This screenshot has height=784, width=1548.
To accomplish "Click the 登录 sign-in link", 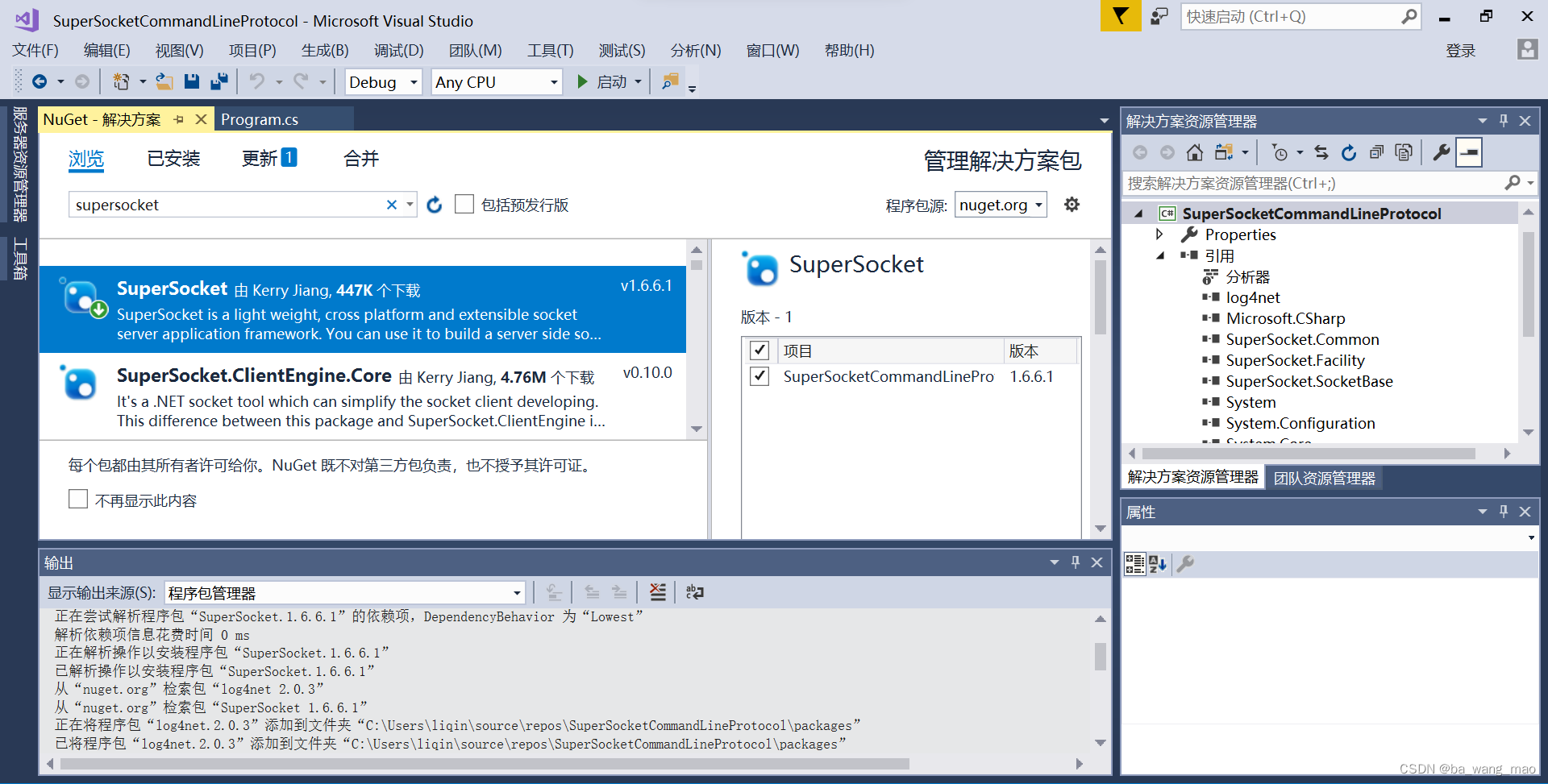I will point(1460,51).
